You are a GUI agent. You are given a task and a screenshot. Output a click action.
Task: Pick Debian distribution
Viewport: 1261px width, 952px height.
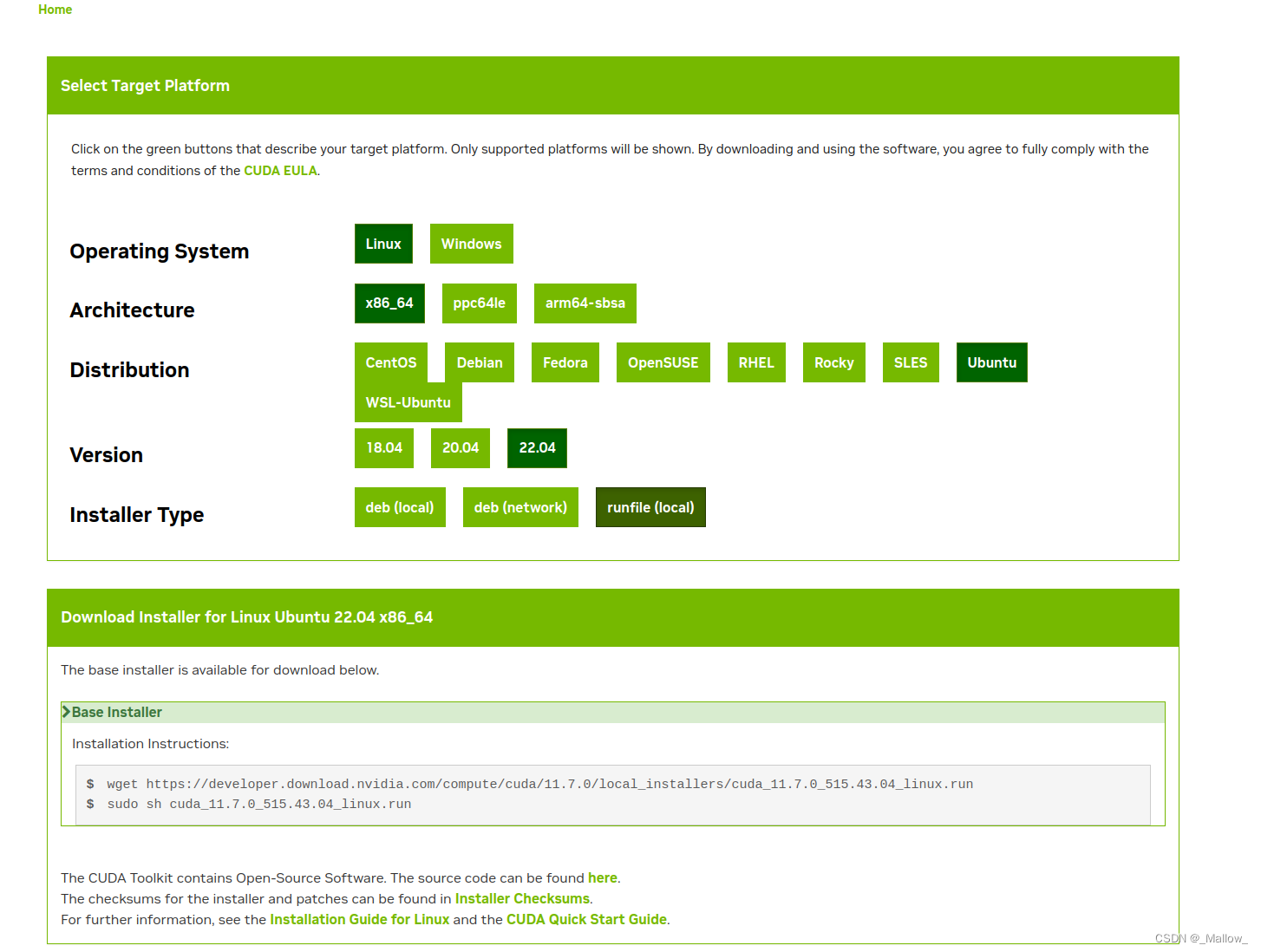tap(480, 362)
